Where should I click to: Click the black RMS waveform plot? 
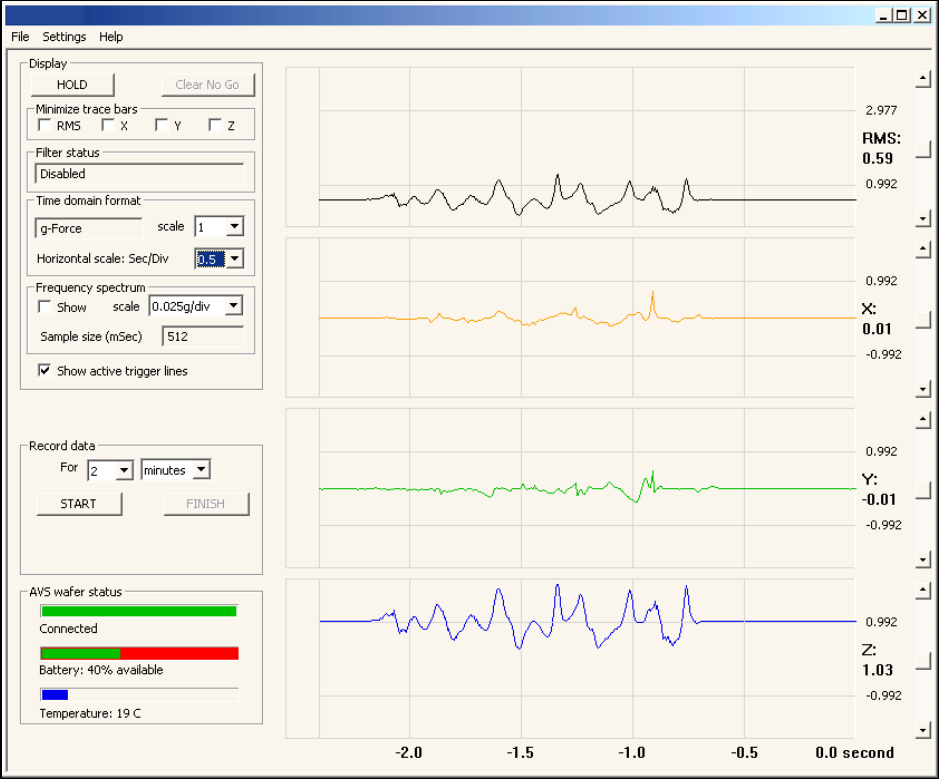(570, 147)
